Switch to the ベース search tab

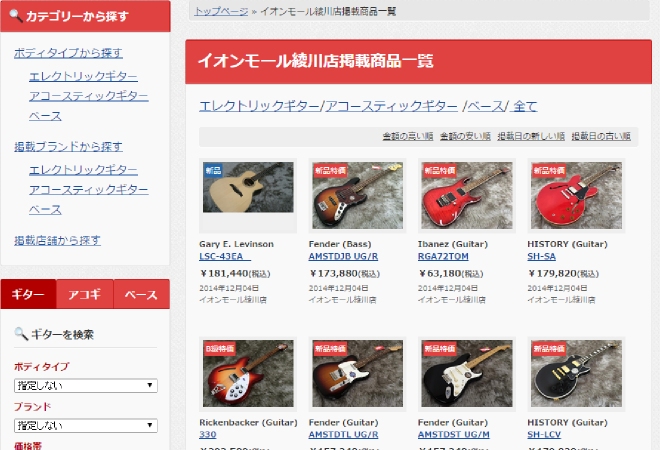tap(141, 294)
